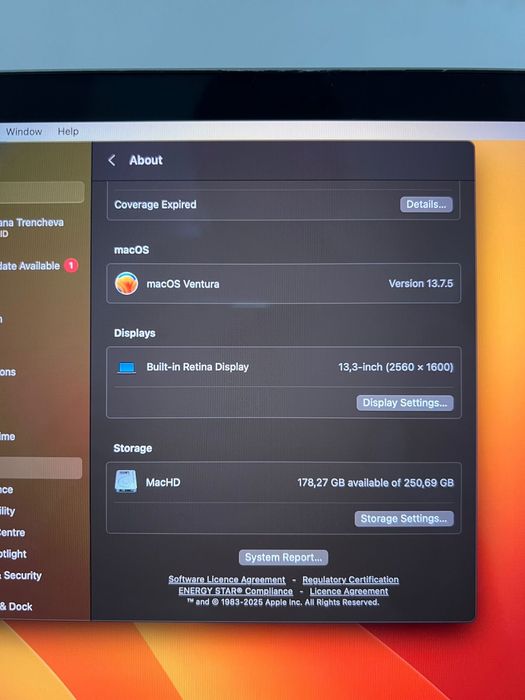
Task: Click the highlighted sidebar row above 'ce'
Action: (x=41, y=468)
